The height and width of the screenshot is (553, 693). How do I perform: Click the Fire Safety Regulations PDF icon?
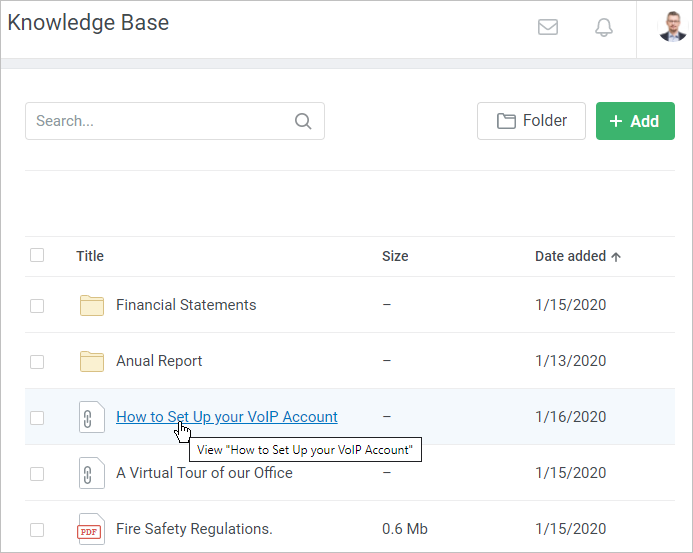coord(92,529)
